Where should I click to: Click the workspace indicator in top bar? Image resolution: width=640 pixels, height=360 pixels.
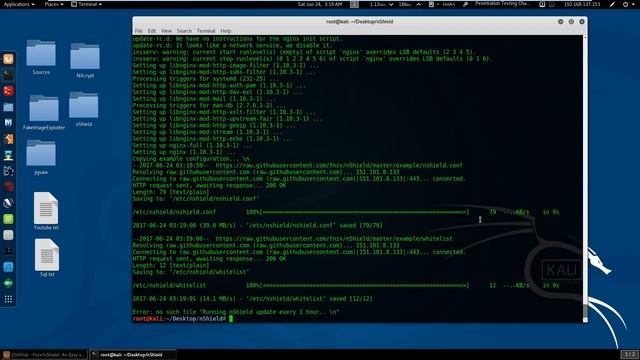pyautogui.click(x=354, y=4)
